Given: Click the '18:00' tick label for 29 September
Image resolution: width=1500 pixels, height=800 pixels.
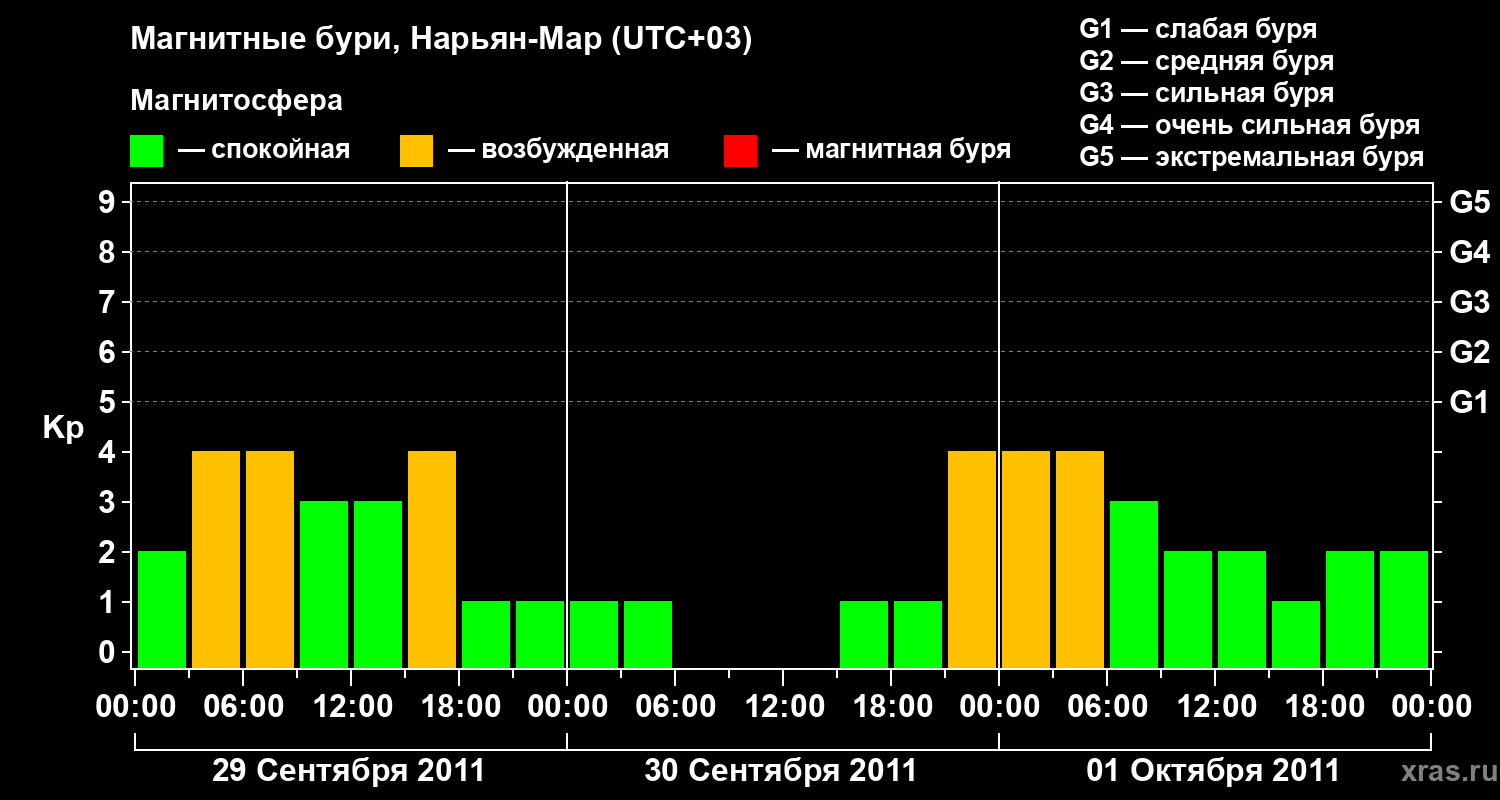Looking at the screenshot, I should [459, 707].
